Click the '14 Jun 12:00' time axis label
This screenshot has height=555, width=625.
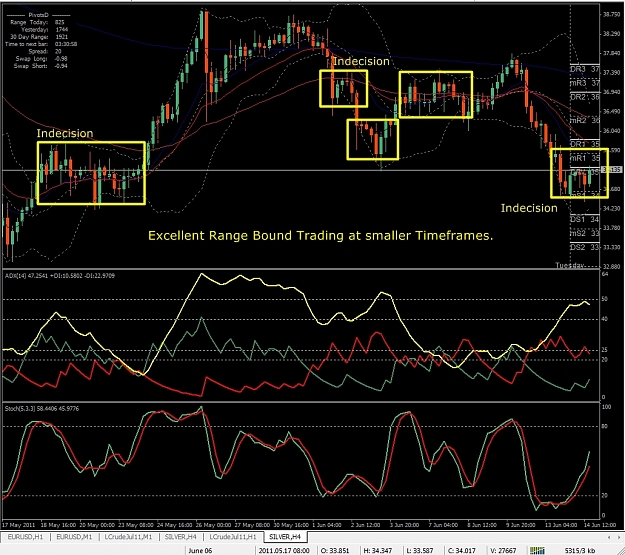[x=600, y=525]
